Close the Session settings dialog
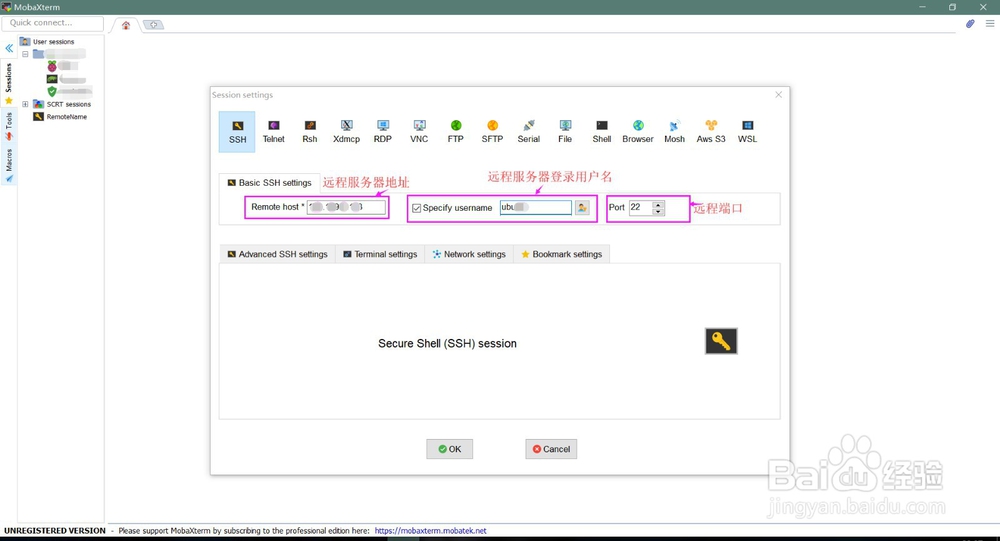Screen dimensions: 1000x541 point(779,94)
